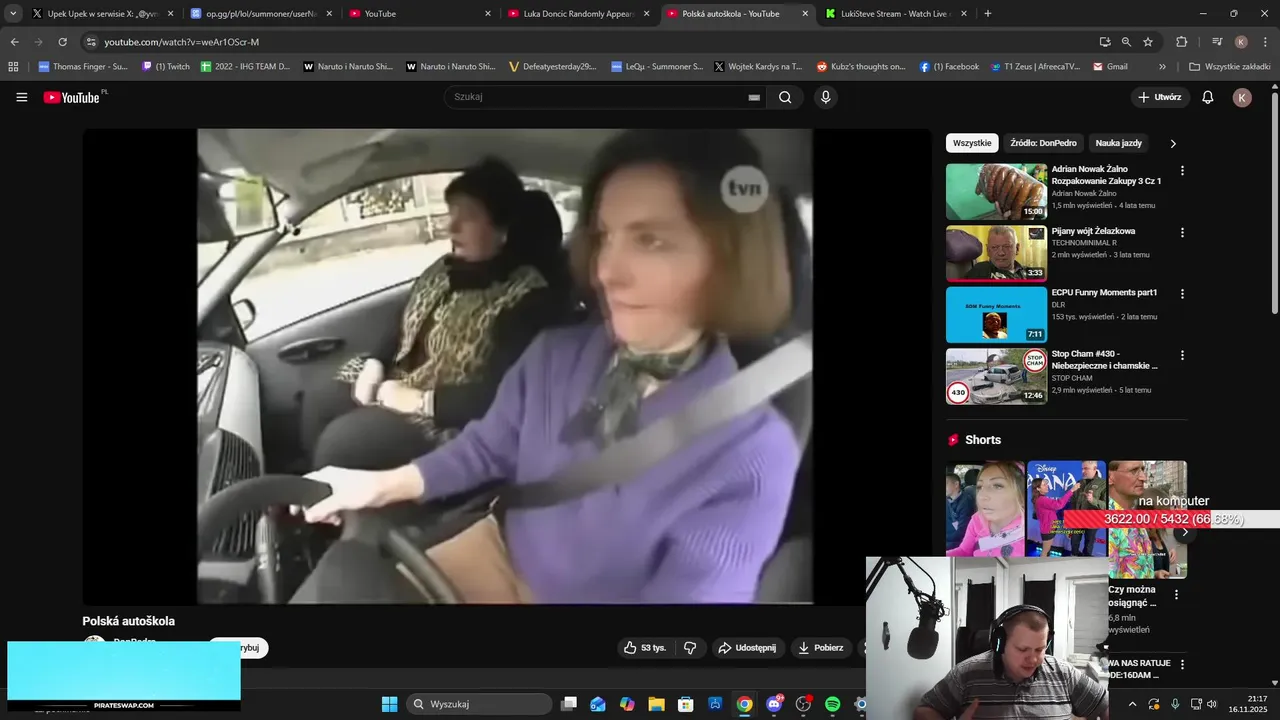The height and width of the screenshot is (720, 1280).
Task: View site information icon in address bar
Action: click(91, 42)
